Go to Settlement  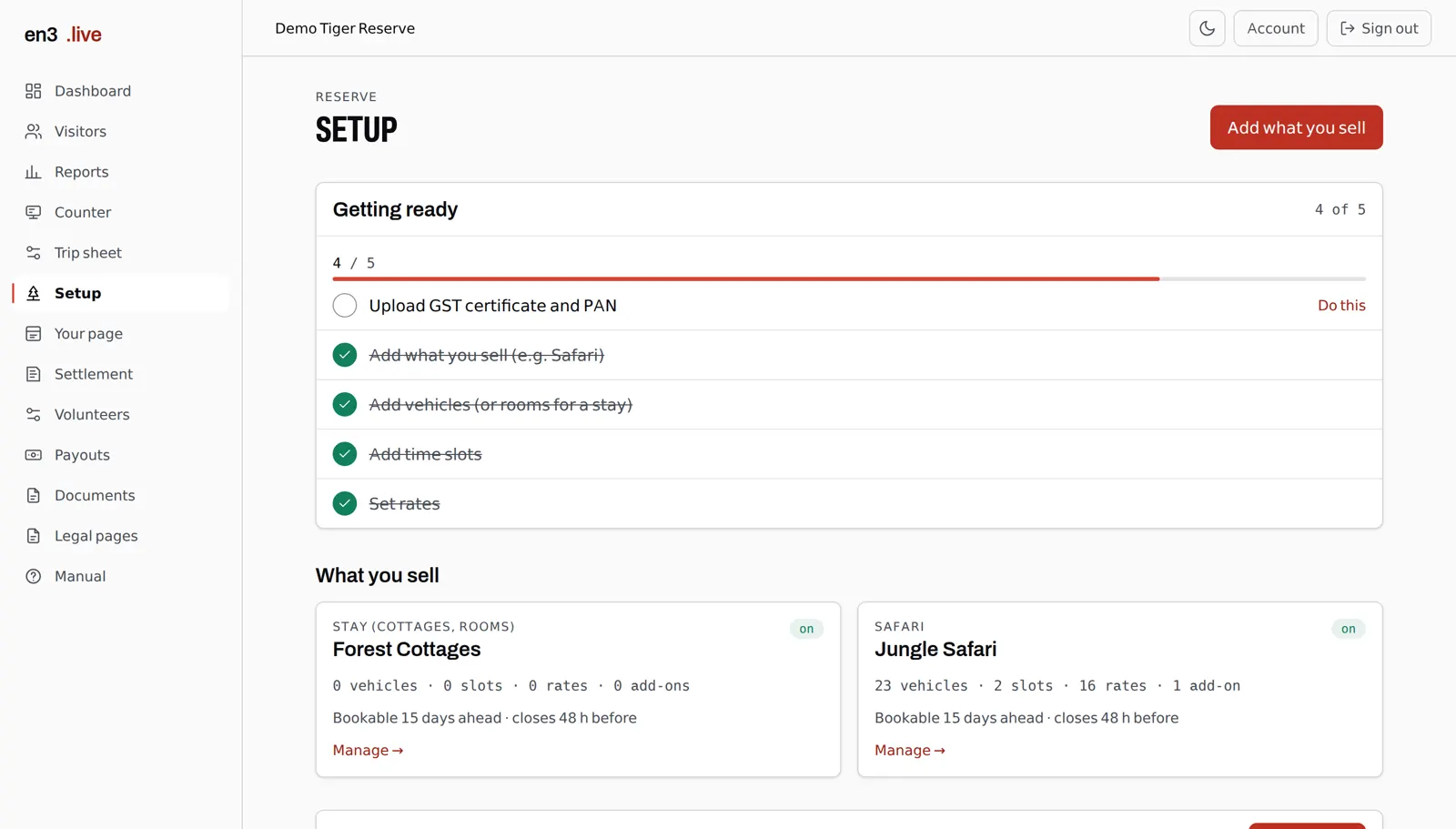pos(122,374)
